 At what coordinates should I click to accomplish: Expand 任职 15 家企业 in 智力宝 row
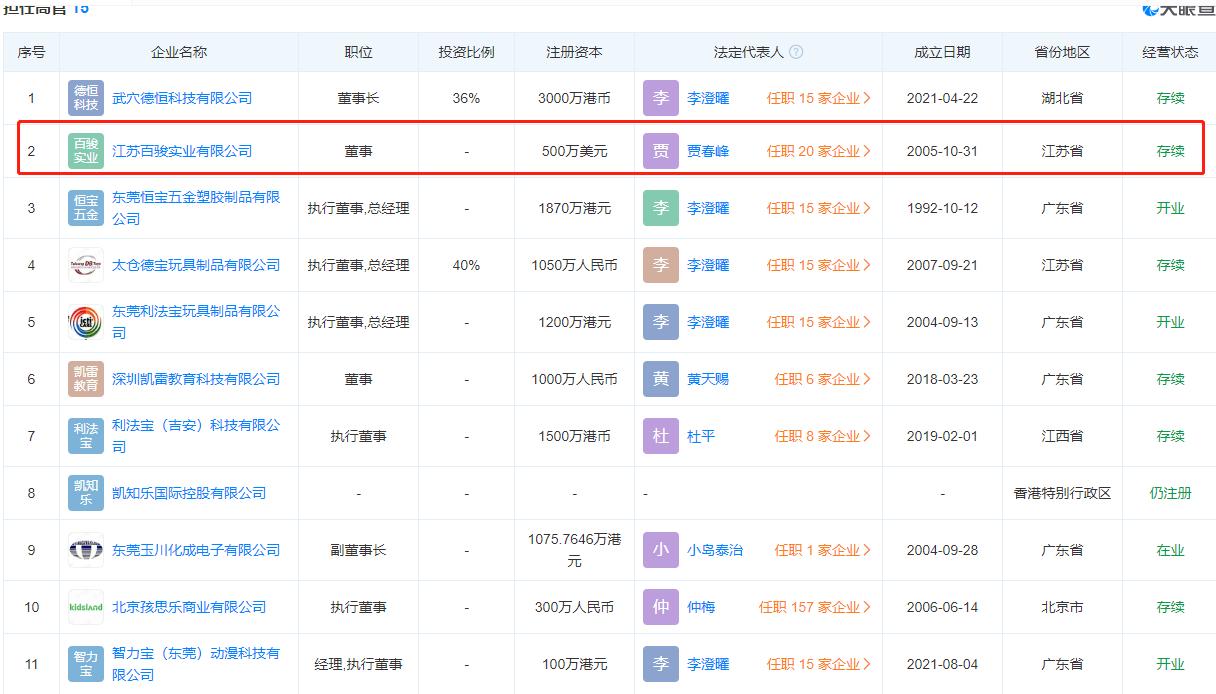click(x=819, y=664)
